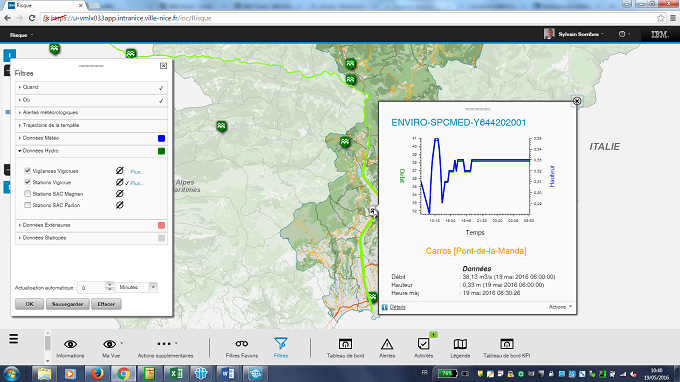The height and width of the screenshot is (382, 680).
Task: Collapse the Données Hydro section
Action: (91, 151)
